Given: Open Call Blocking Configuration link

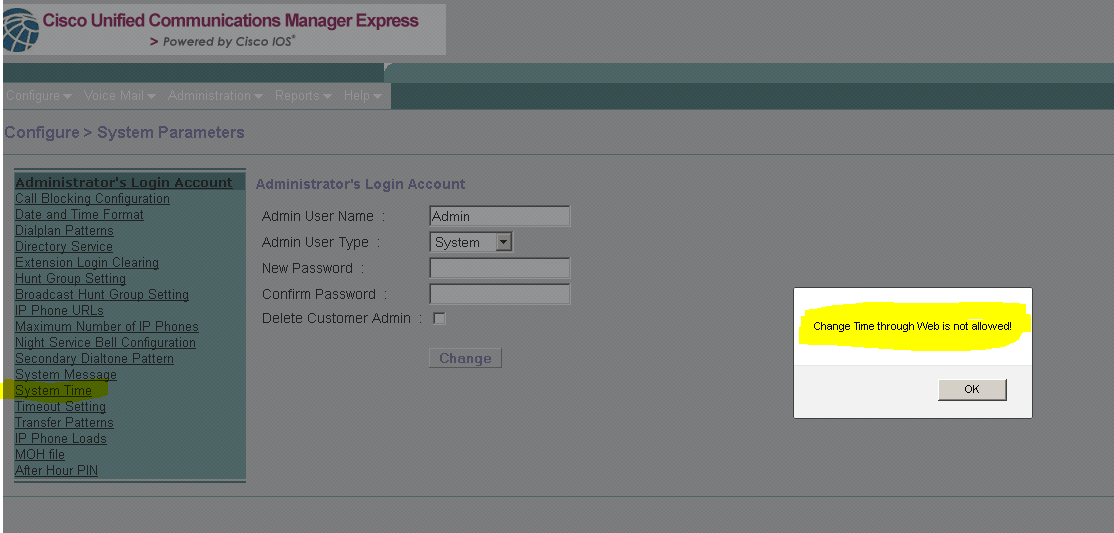Looking at the screenshot, I should (x=92, y=198).
